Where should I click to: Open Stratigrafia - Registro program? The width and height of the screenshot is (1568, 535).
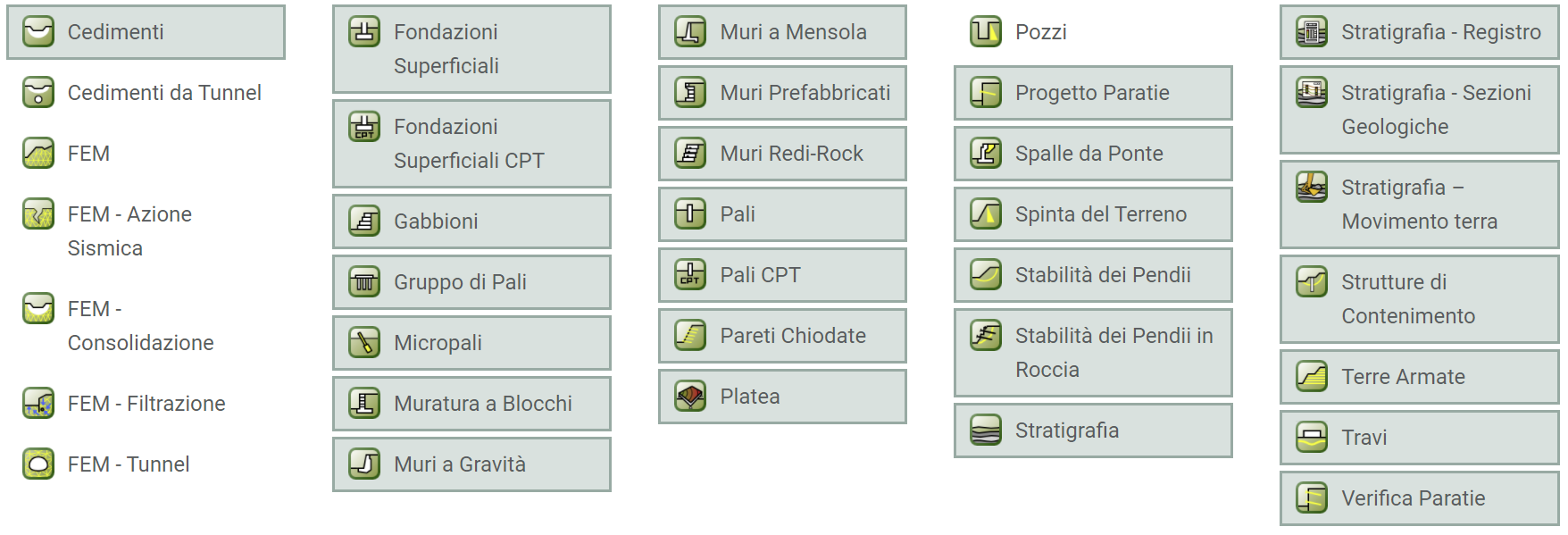pyautogui.click(x=1420, y=32)
